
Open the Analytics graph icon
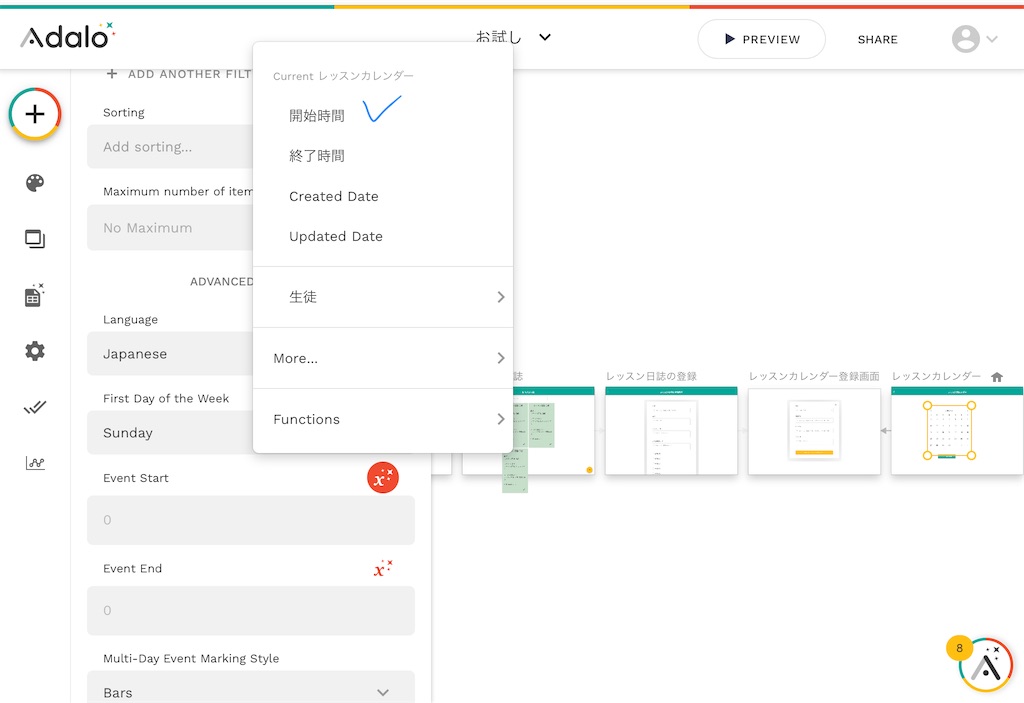(34, 463)
